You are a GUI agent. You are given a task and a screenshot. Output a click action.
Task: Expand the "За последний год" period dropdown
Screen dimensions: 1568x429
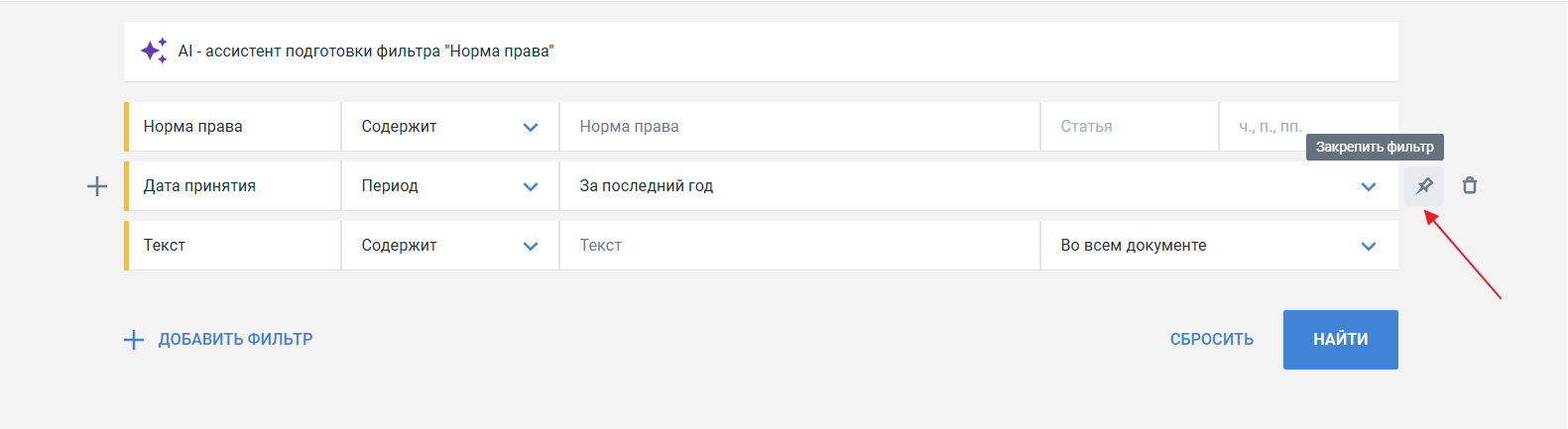pos(977,186)
